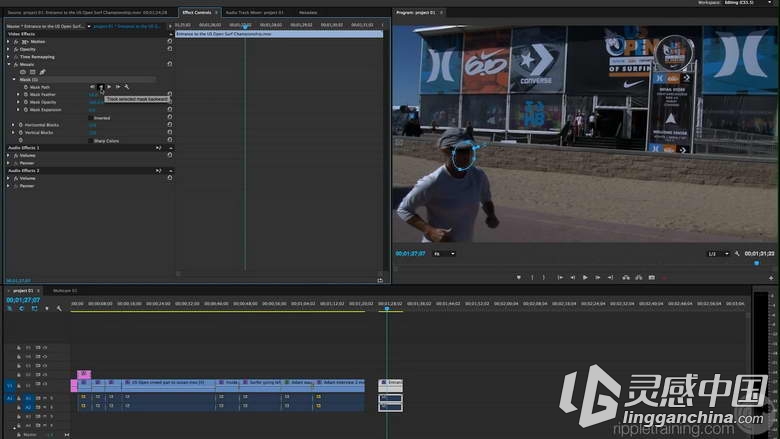Expand the Opacity effect properties
The width and height of the screenshot is (780, 439).
[8, 49]
